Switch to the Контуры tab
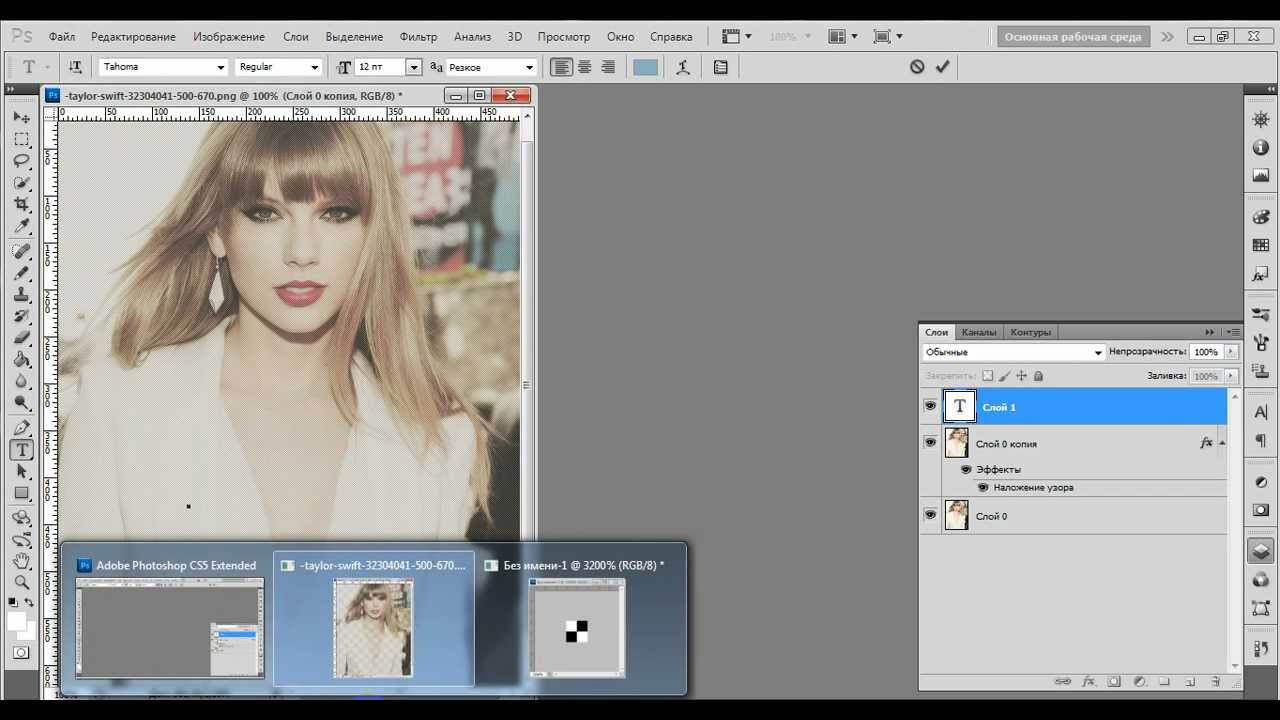The height and width of the screenshot is (720, 1280). pyautogui.click(x=1030, y=332)
